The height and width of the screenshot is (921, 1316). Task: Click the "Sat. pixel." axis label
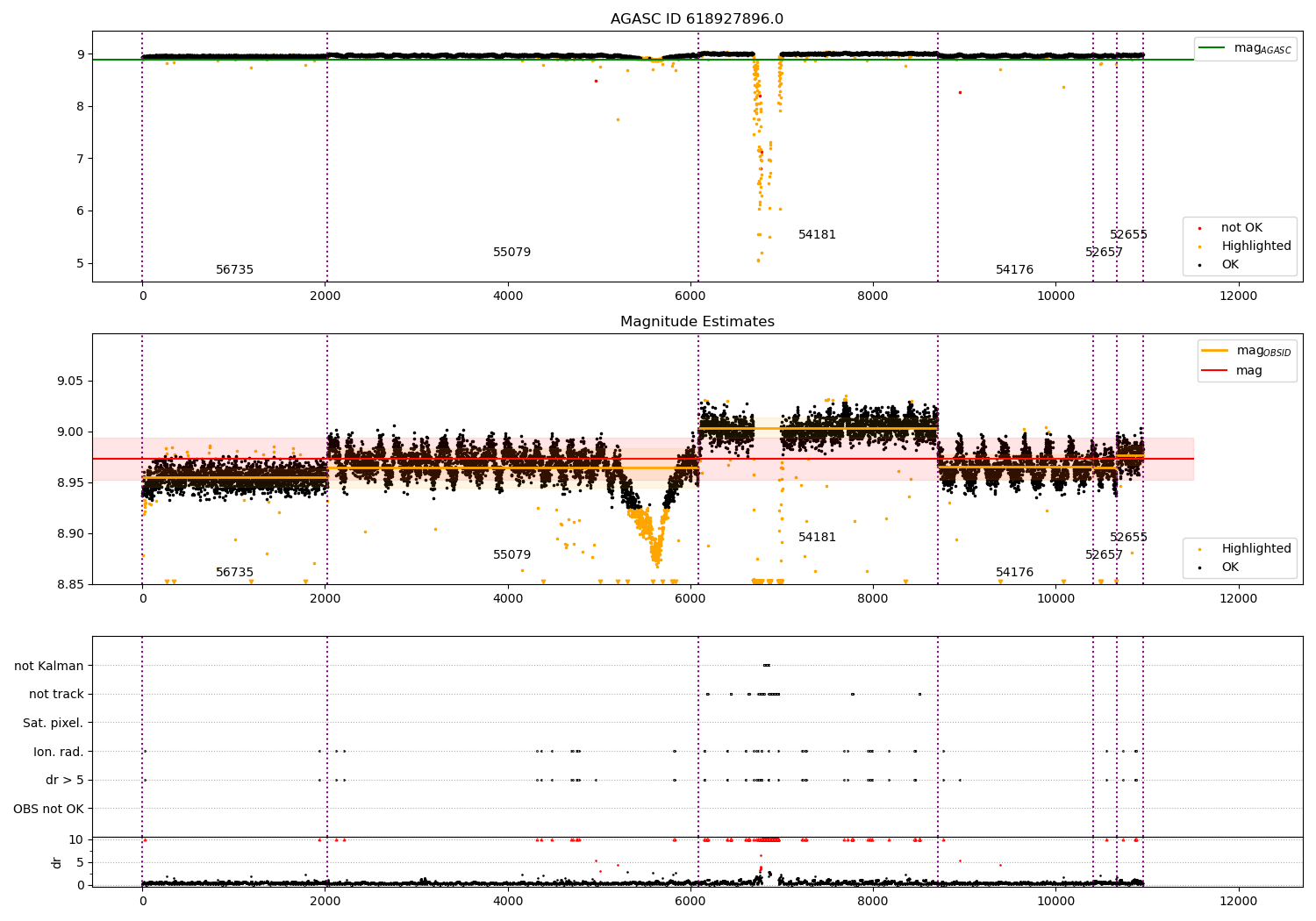(x=53, y=723)
